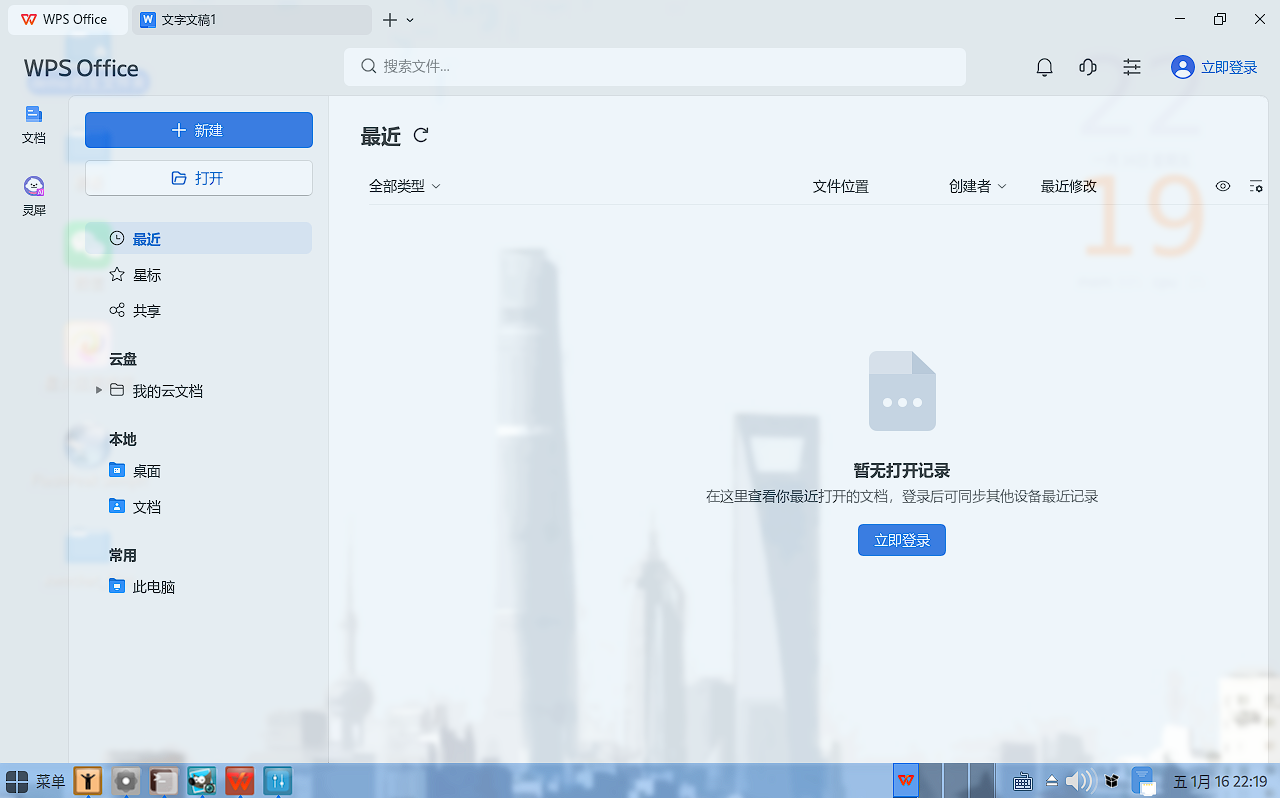This screenshot has height=798, width=1280.
Task: Click the package box tray icon
Action: tap(1111, 781)
